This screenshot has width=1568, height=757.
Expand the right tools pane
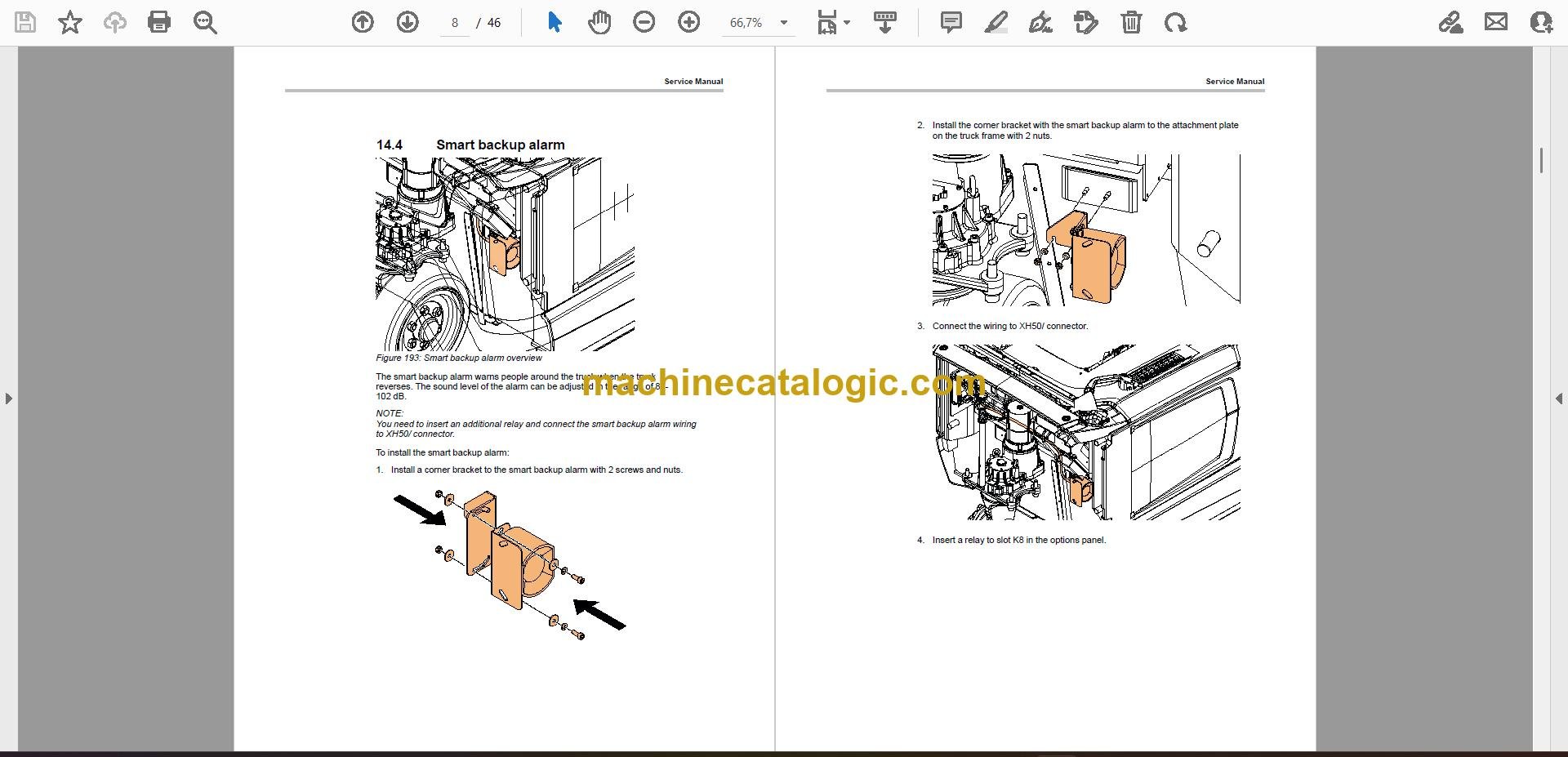coord(1559,399)
